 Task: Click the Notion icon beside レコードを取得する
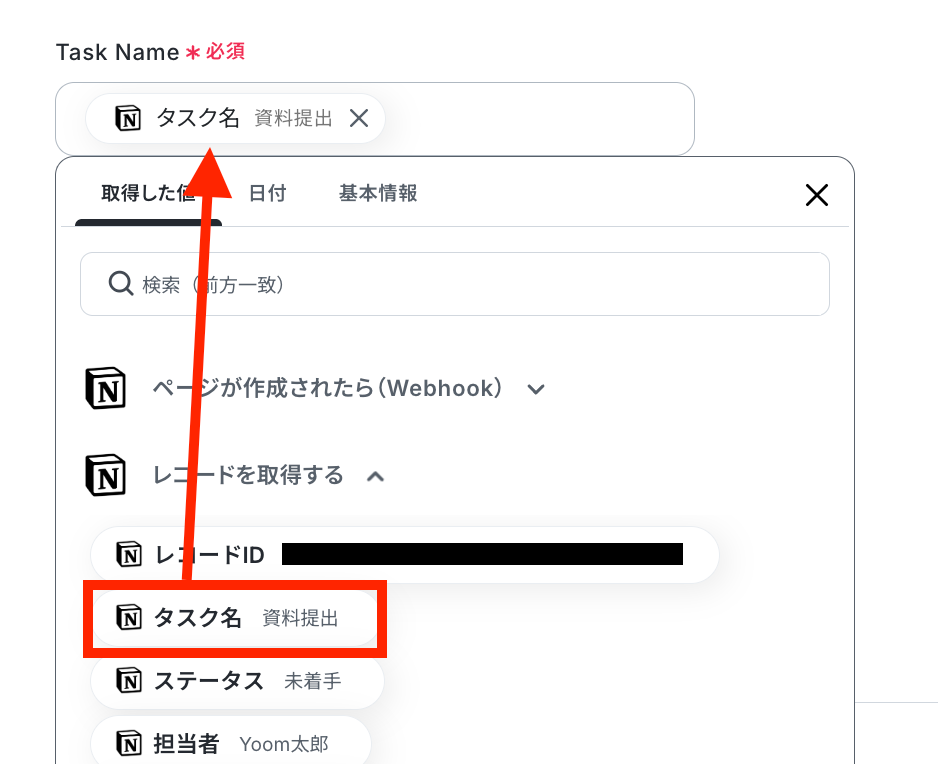click(106, 476)
